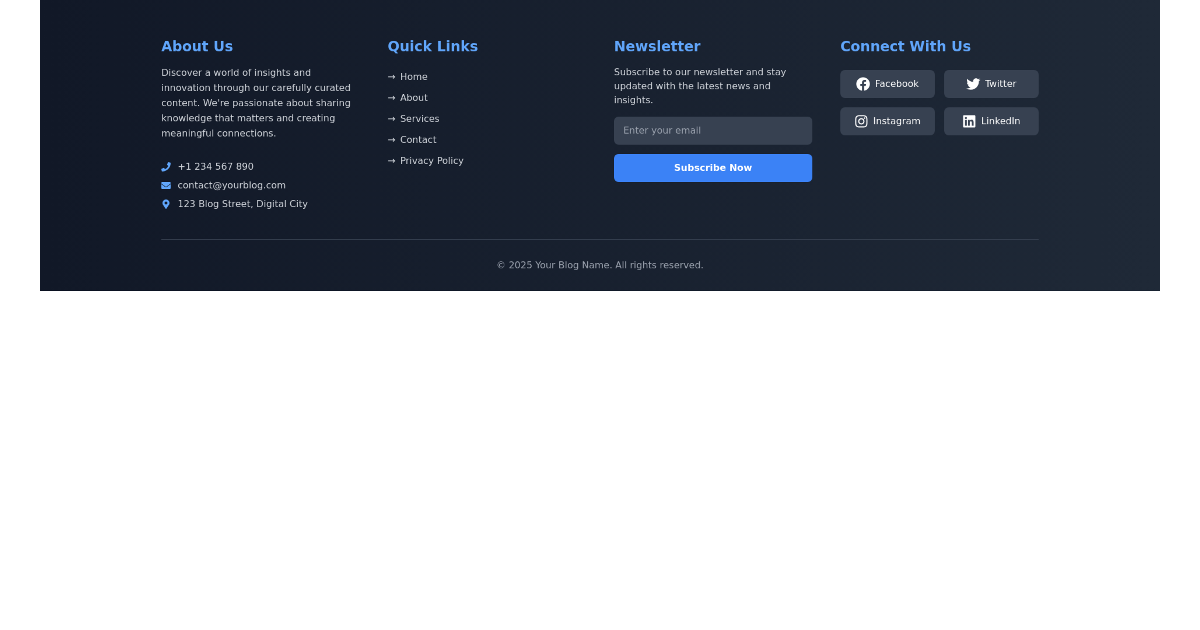Select the email address contact@yourblog.com
This screenshot has height=630, width=1200.
[x=231, y=185]
